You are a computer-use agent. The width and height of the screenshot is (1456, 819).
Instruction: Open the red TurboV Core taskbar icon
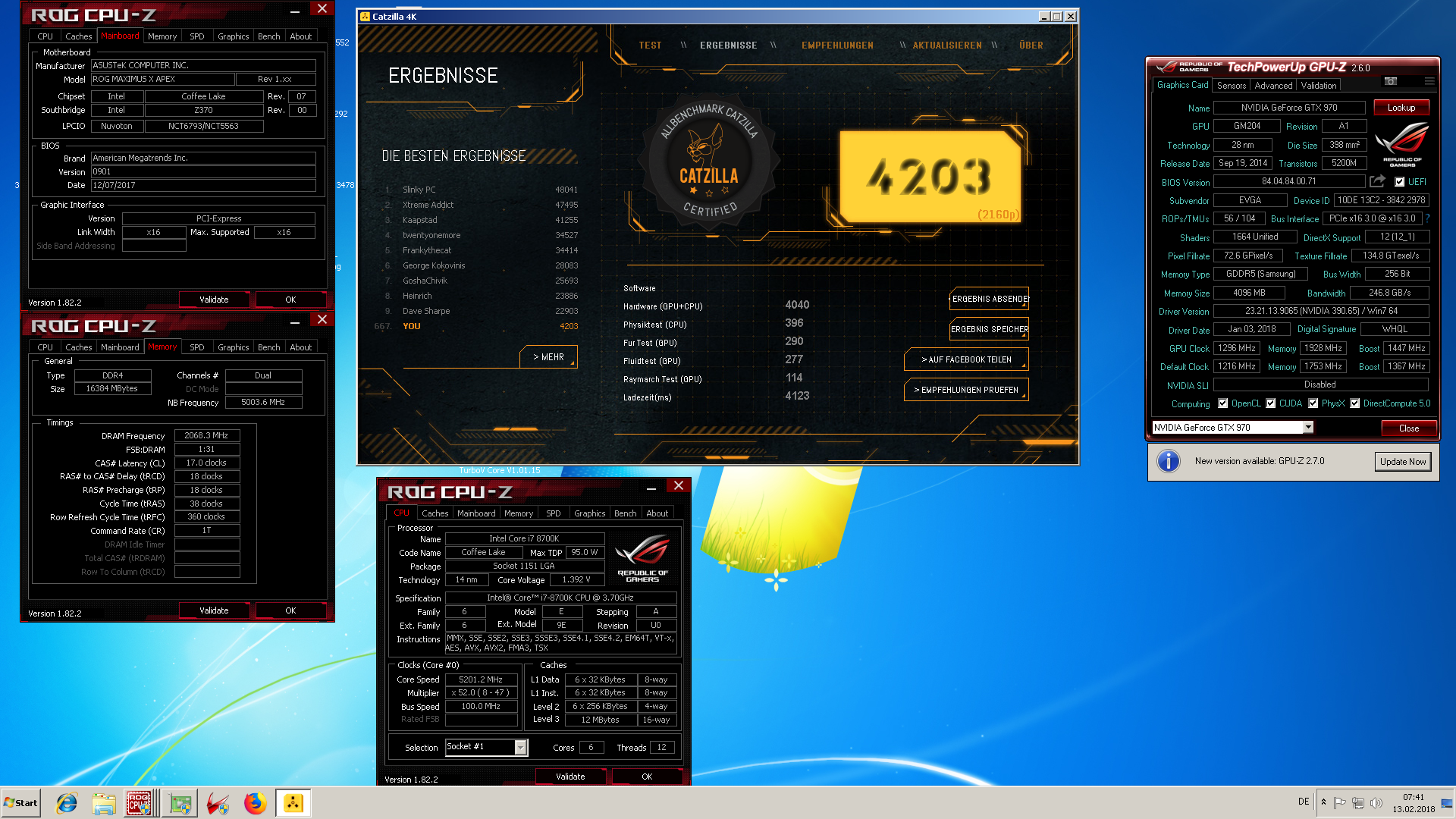click(x=218, y=803)
